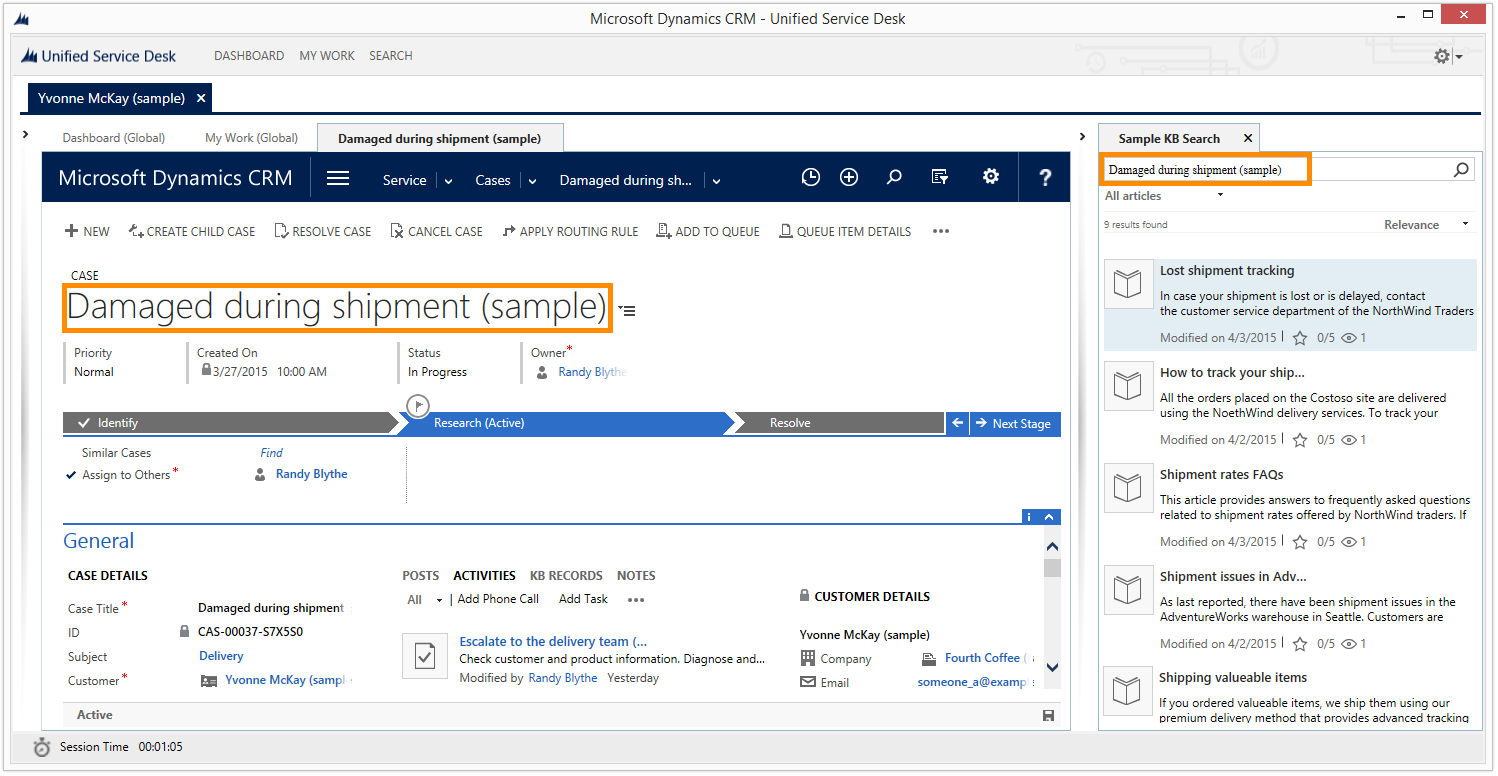The width and height of the screenshot is (1498, 776).
Task: Open Unified Service Desk settings gear
Action: point(1440,56)
